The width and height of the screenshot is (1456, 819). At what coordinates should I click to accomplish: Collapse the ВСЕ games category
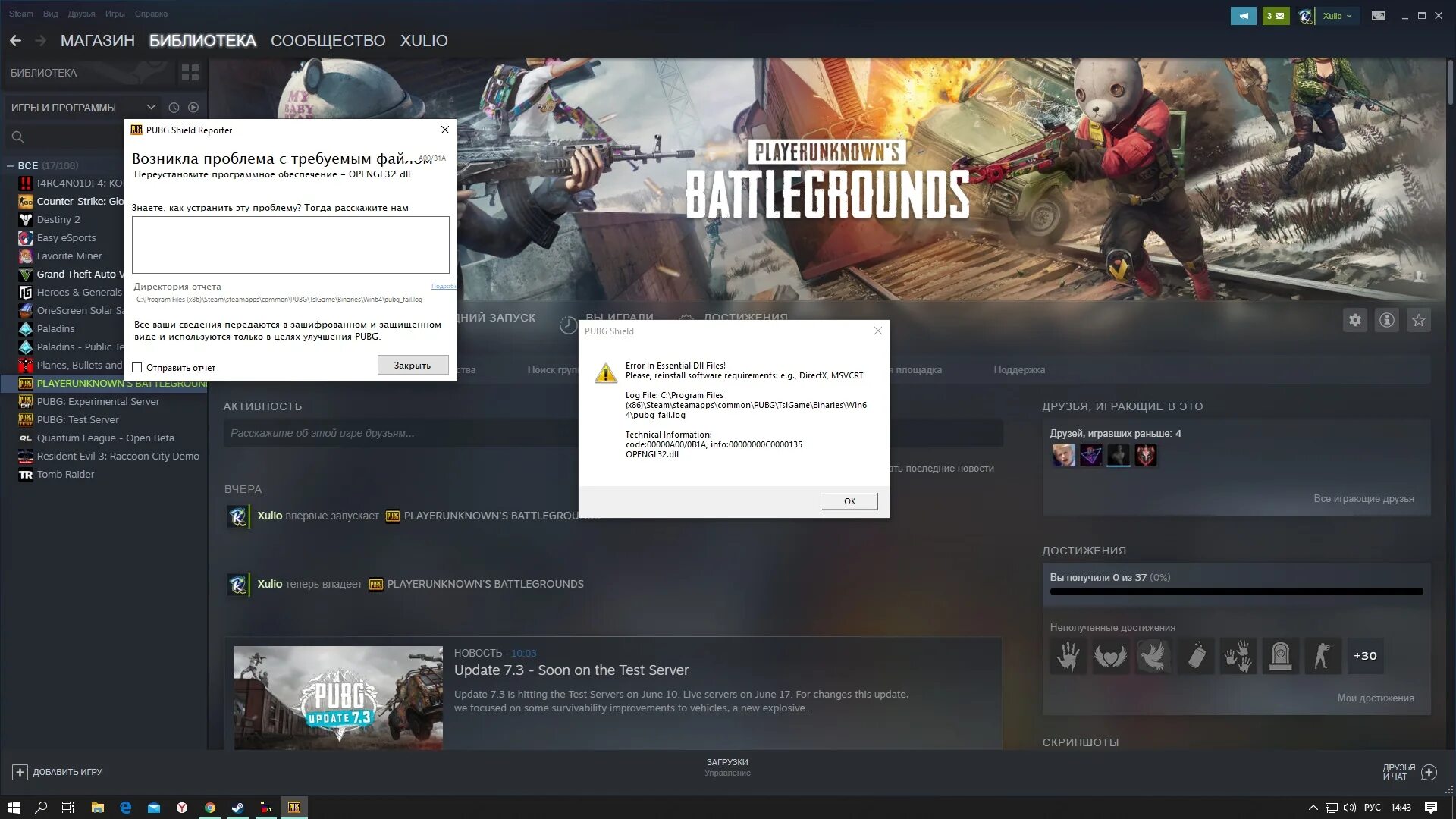point(11,165)
